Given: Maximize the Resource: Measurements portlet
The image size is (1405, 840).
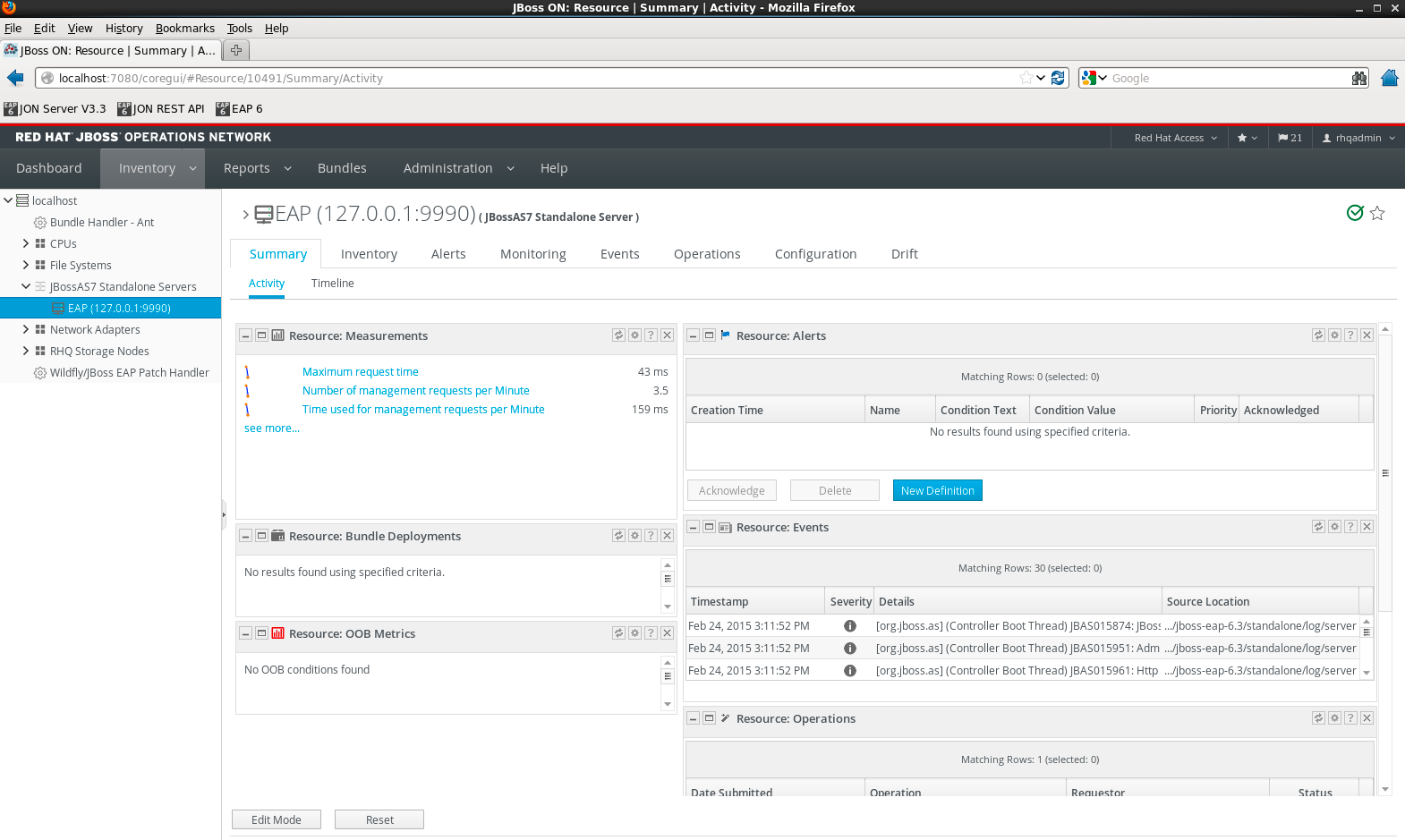Looking at the screenshot, I should click(x=261, y=335).
